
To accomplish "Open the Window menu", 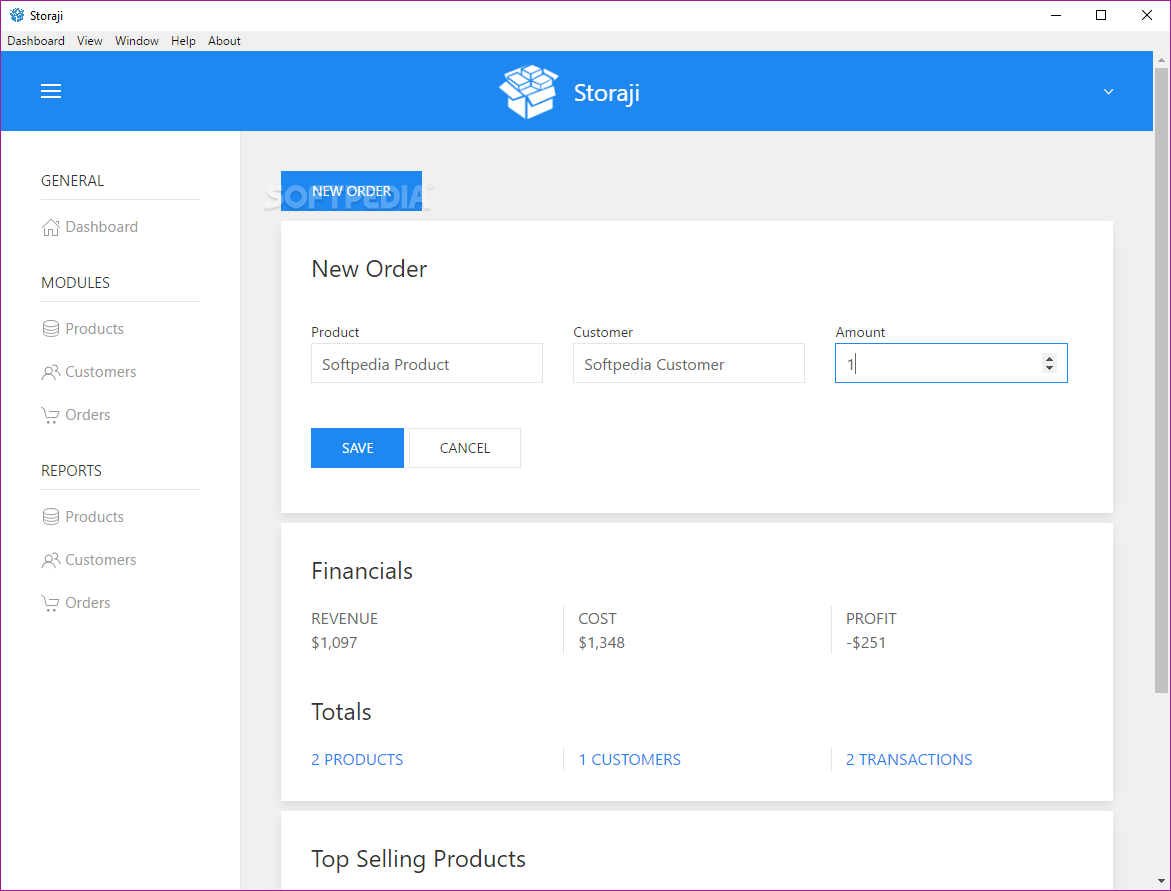I will coord(137,41).
